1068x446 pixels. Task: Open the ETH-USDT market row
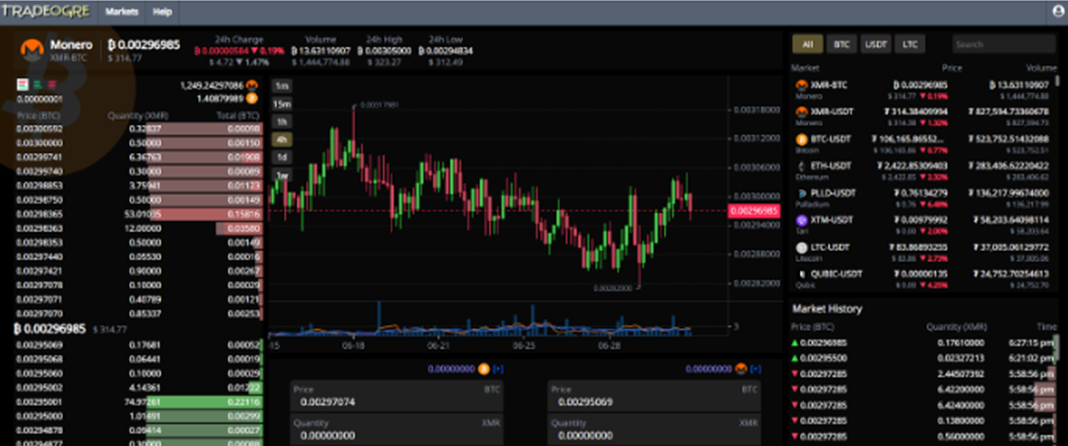pos(923,171)
